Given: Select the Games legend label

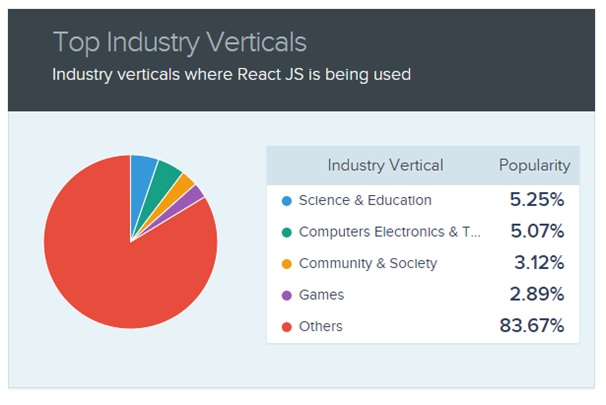Looking at the screenshot, I should tap(322, 294).
